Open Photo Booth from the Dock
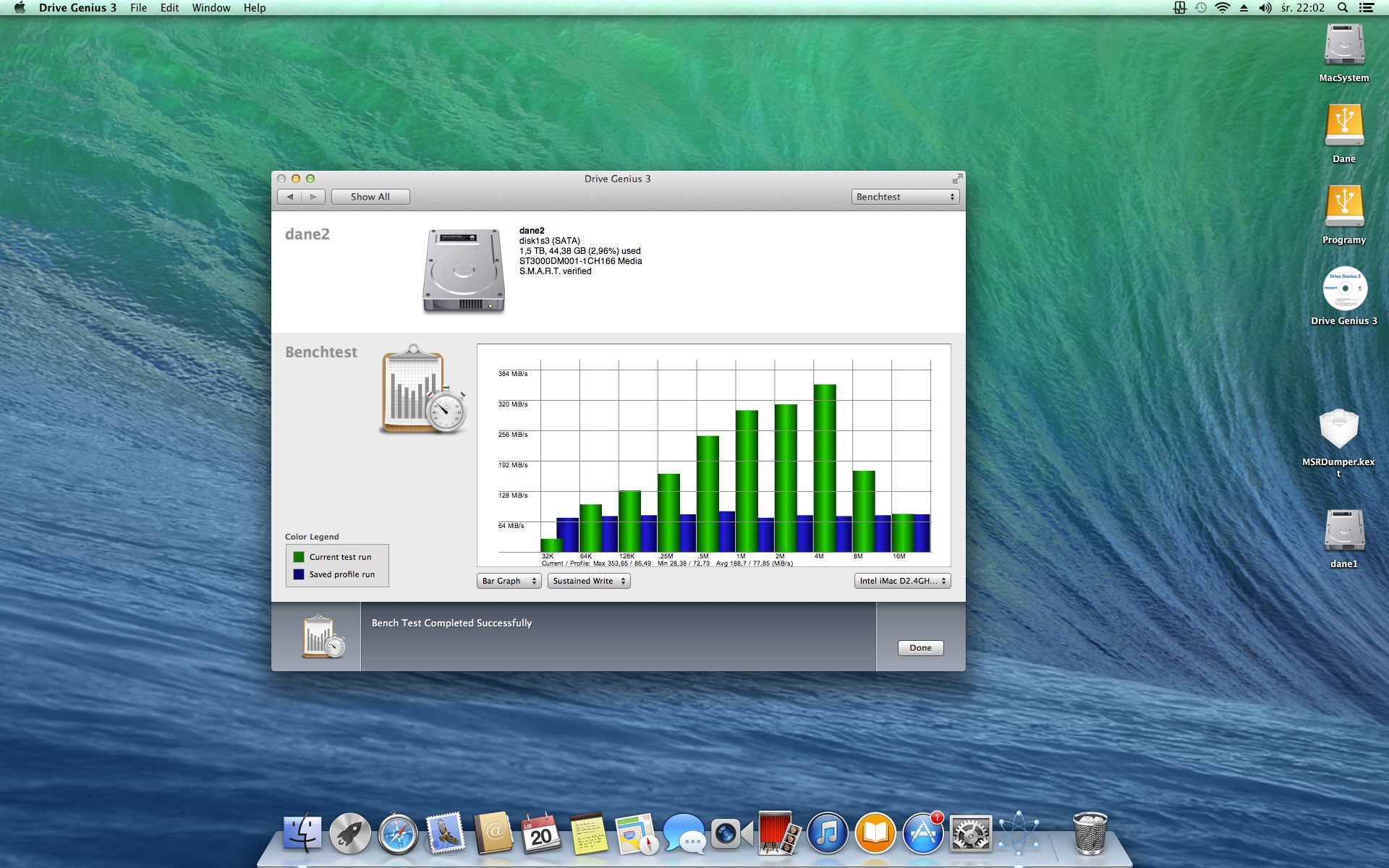 (x=779, y=834)
